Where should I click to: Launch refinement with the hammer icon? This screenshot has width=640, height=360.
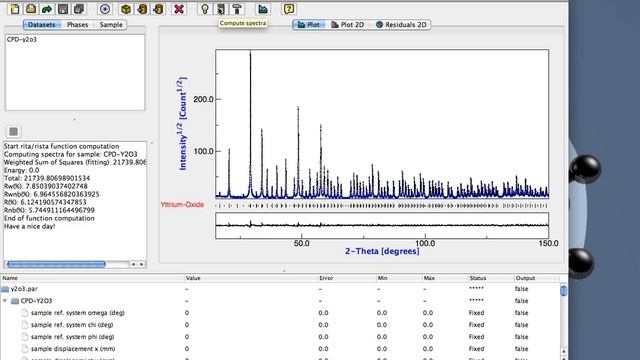click(237, 9)
